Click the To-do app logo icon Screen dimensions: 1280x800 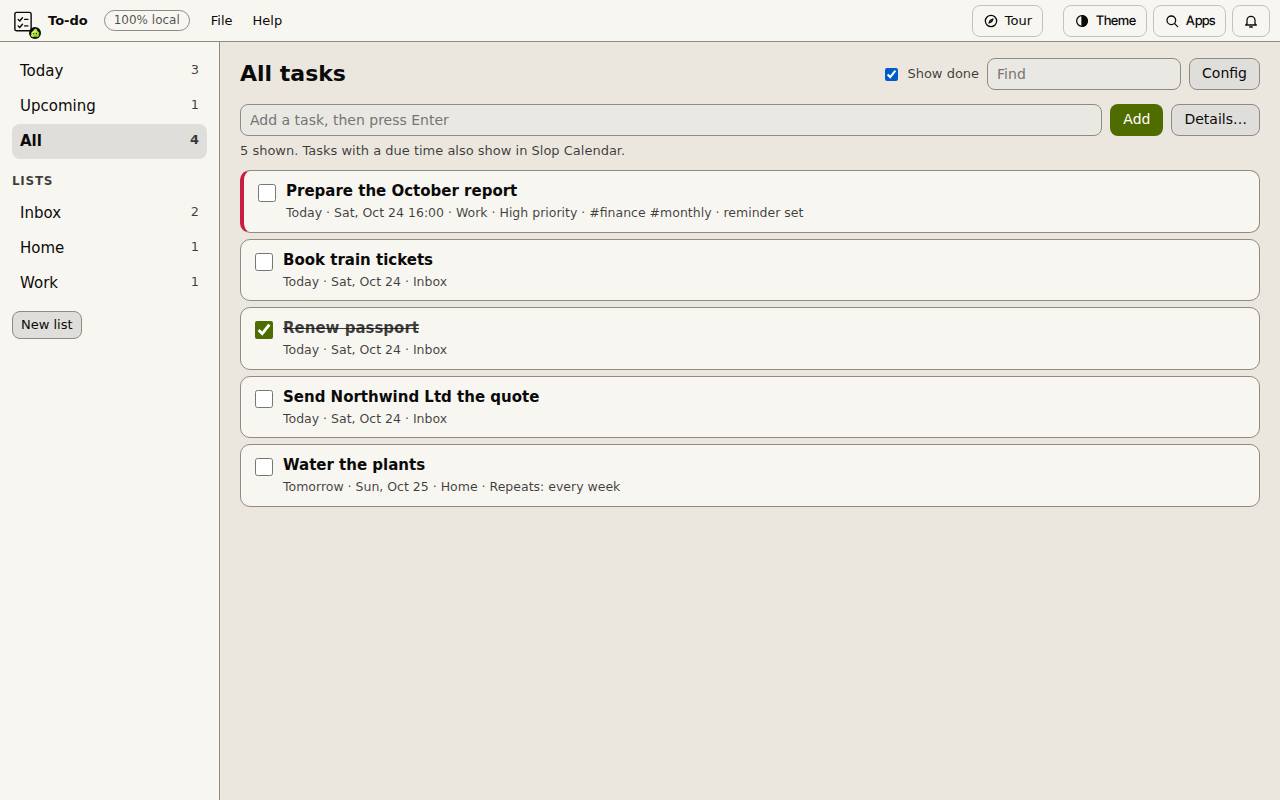25,21
